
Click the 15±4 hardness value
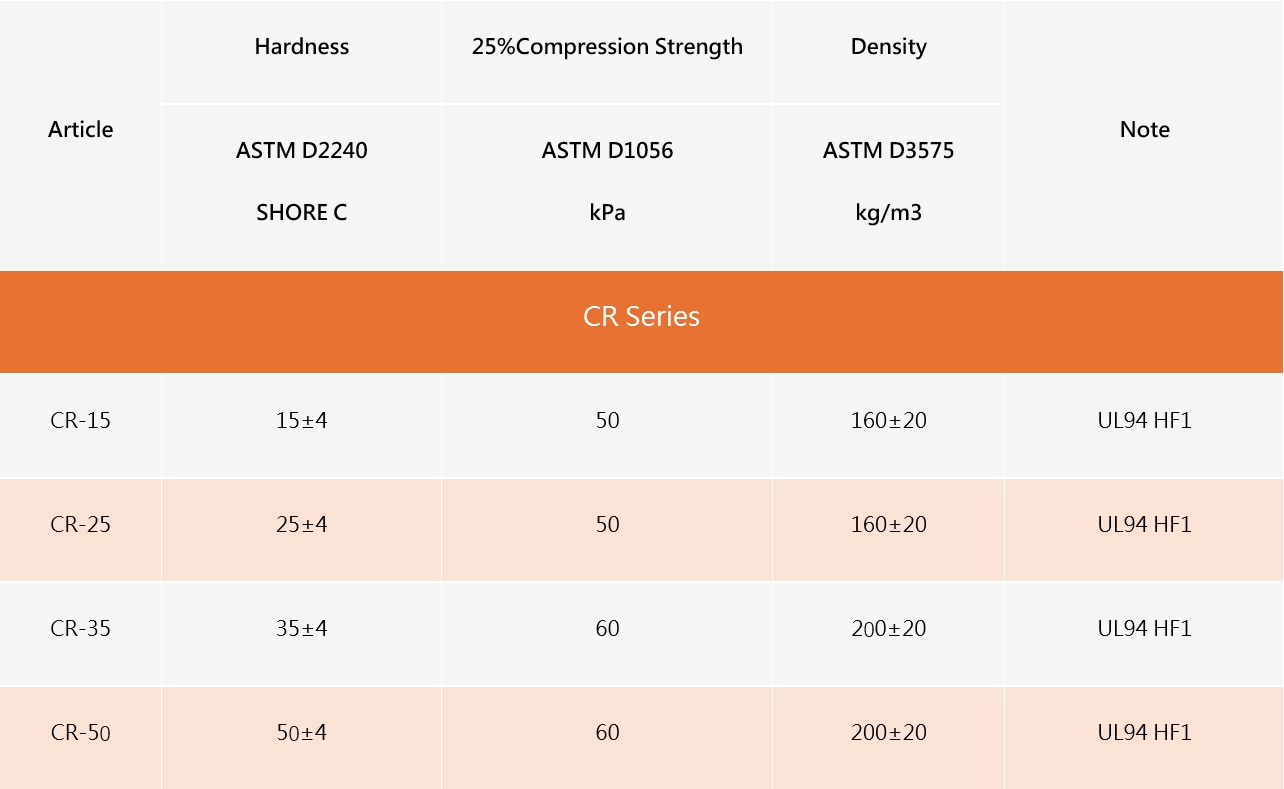[x=302, y=421]
